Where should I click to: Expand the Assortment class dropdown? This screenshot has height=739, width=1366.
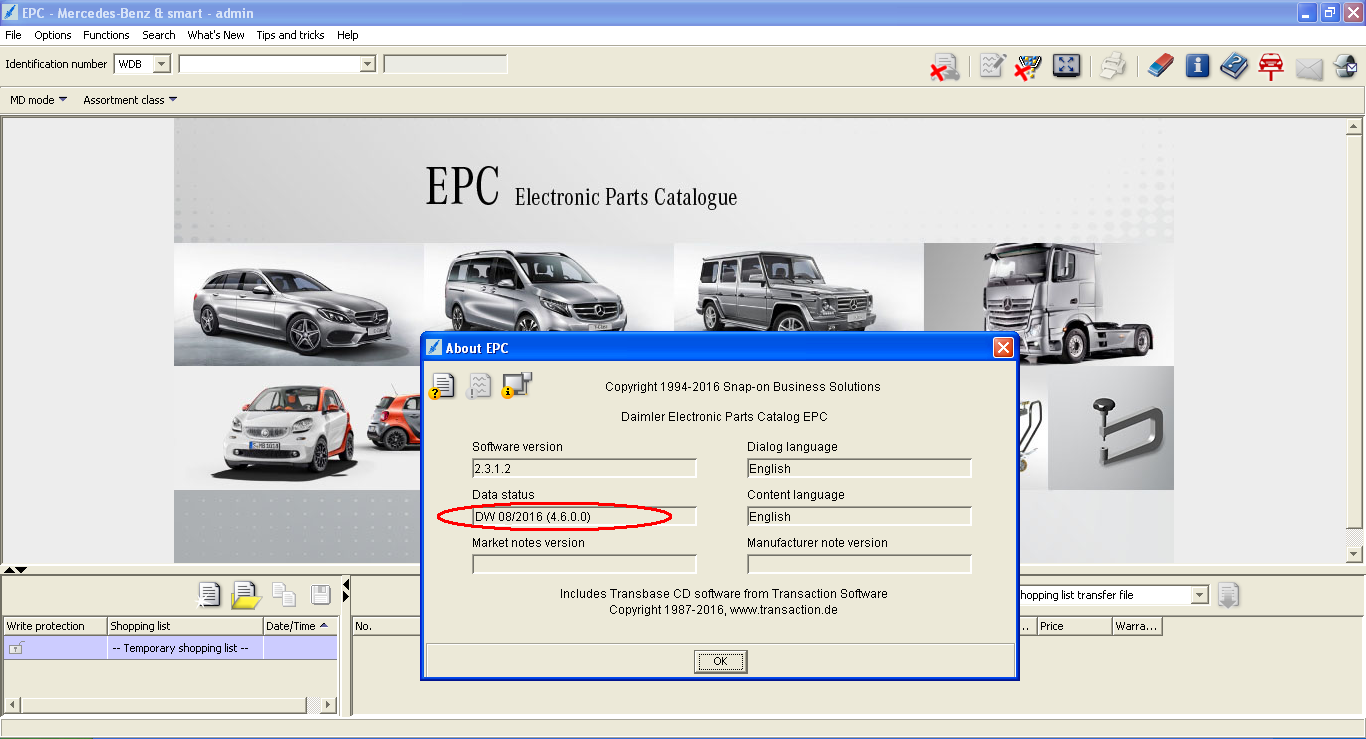130,100
